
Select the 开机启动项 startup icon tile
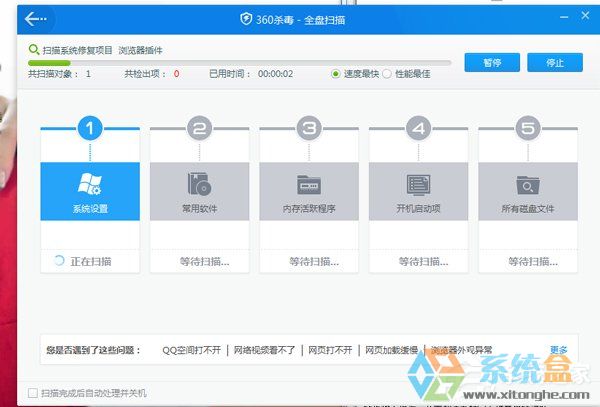tap(418, 191)
